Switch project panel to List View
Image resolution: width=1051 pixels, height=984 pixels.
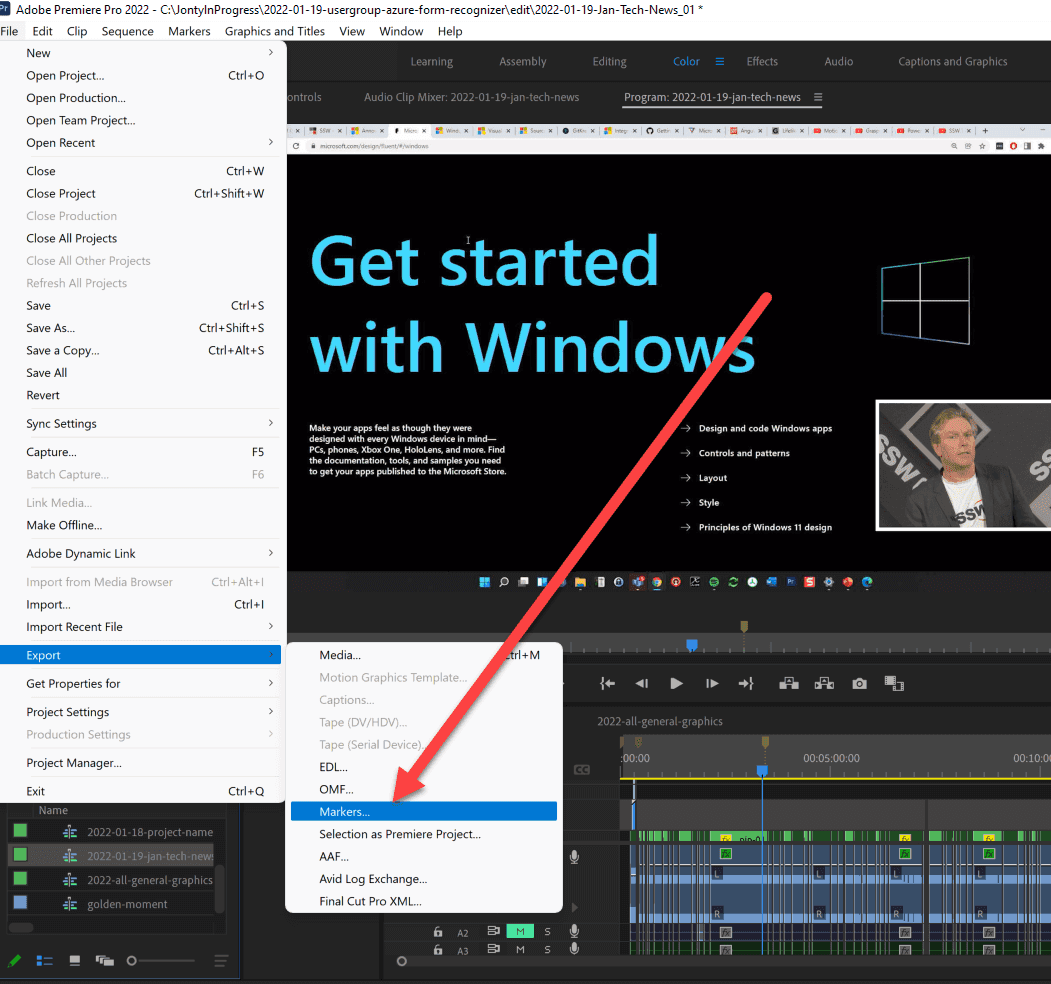tap(45, 961)
